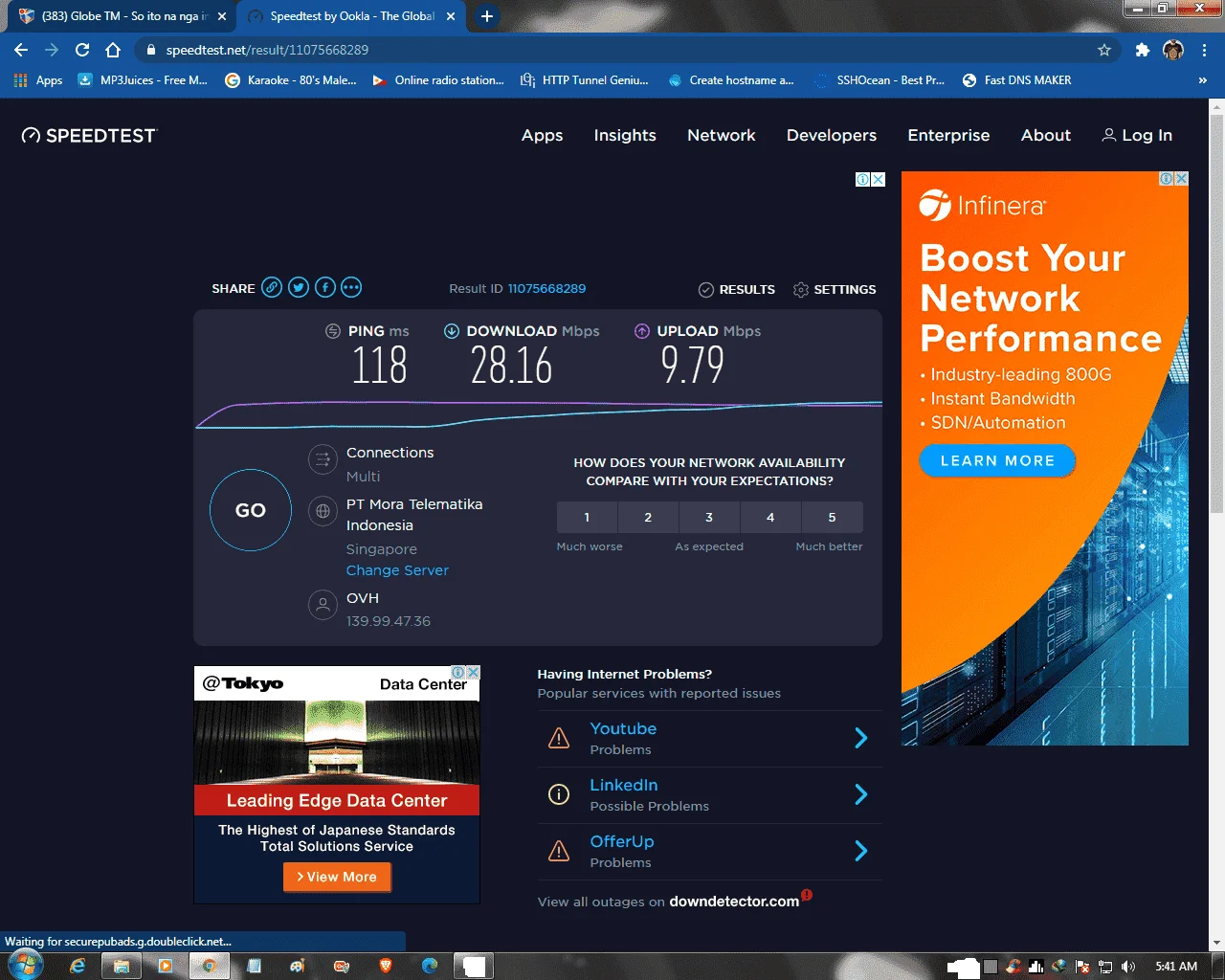Reload the page
The width and height of the screenshot is (1225, 980).
pos(82,50)
